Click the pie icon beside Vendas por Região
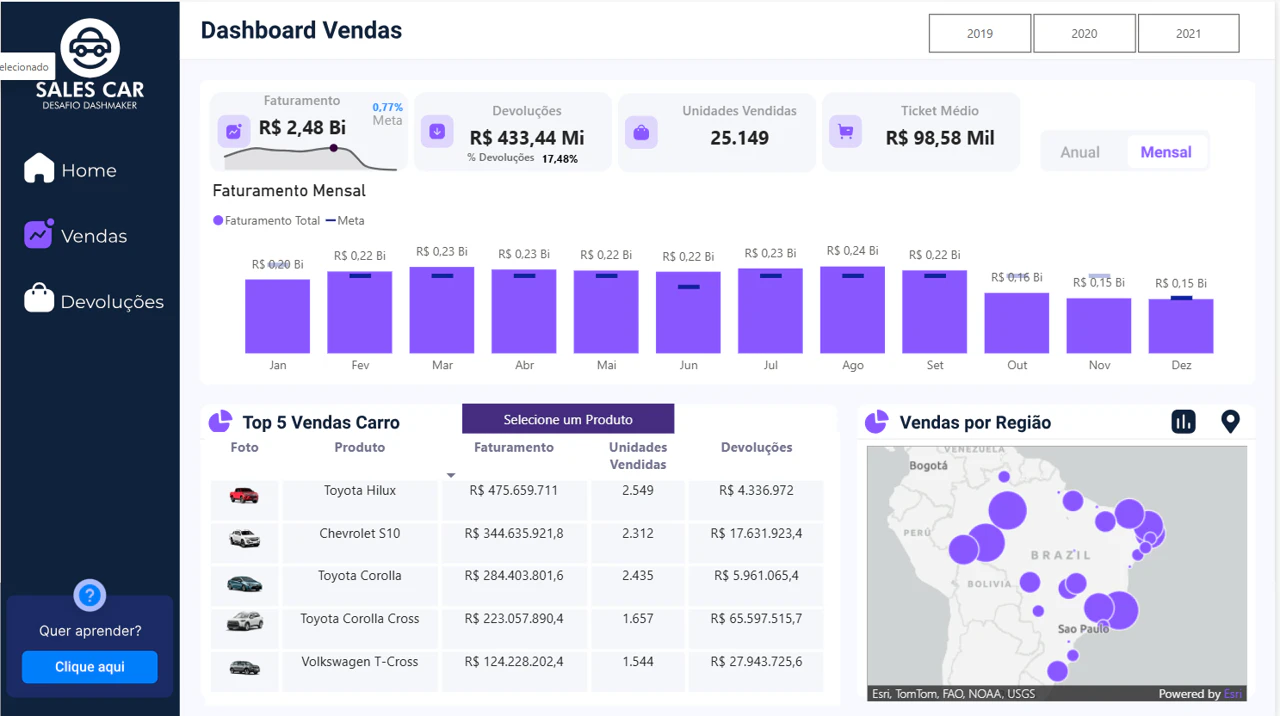The width and height of the screenshot is (1280, 716). click(x=876, y=422)
